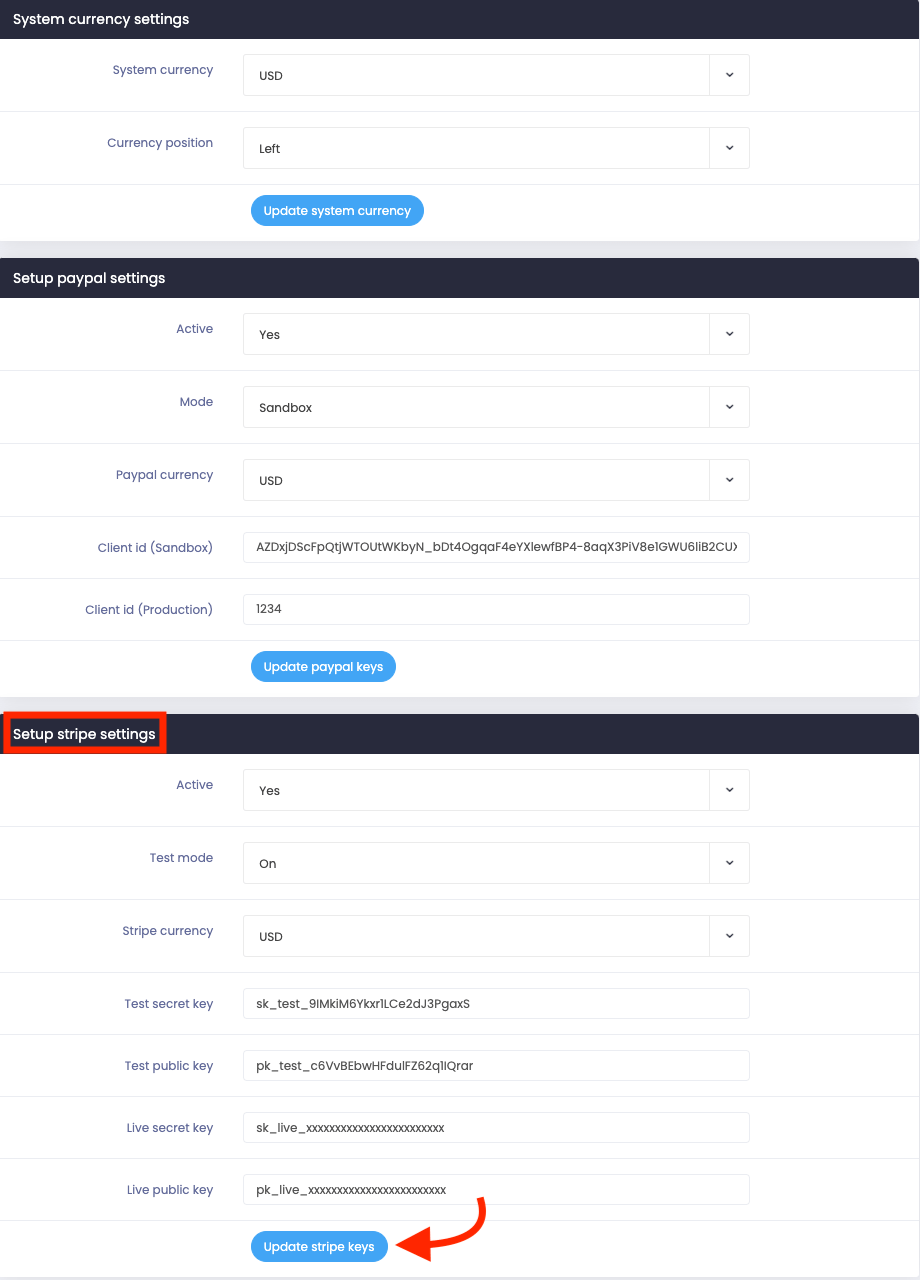Click the "Test mode" label
Viewport: 920px width, 1280px height.
pyautogui.click(x=181, y=858)
